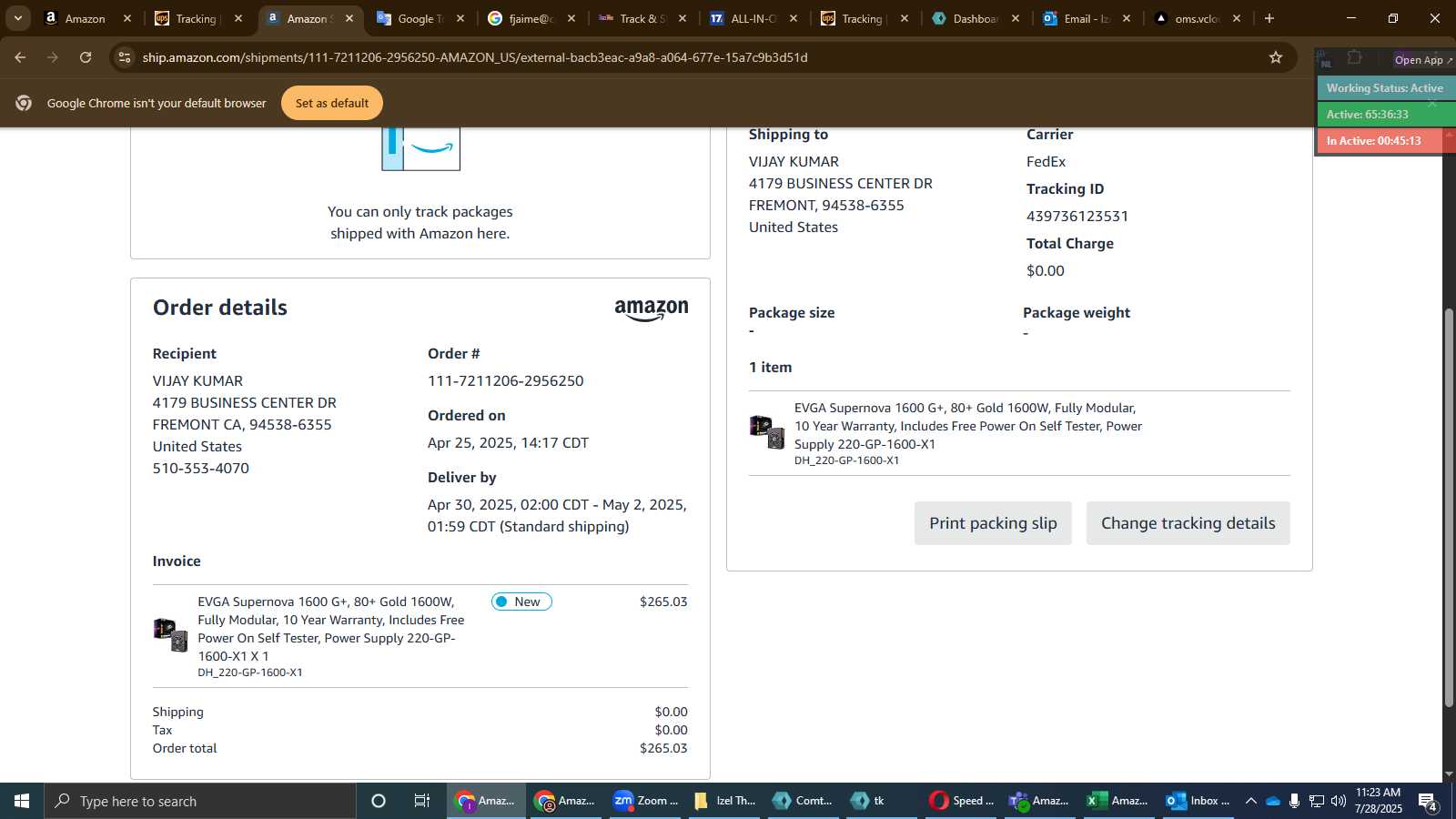The width and height of the screenshot is (1456, 819).
Task: Close the Google Translate tab
Action: tap(460, 18)
